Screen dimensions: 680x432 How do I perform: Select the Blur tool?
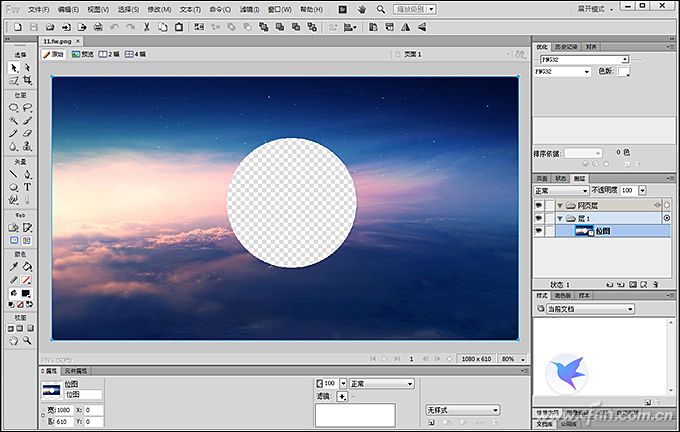pyautogui.click(x=14, y=147)
